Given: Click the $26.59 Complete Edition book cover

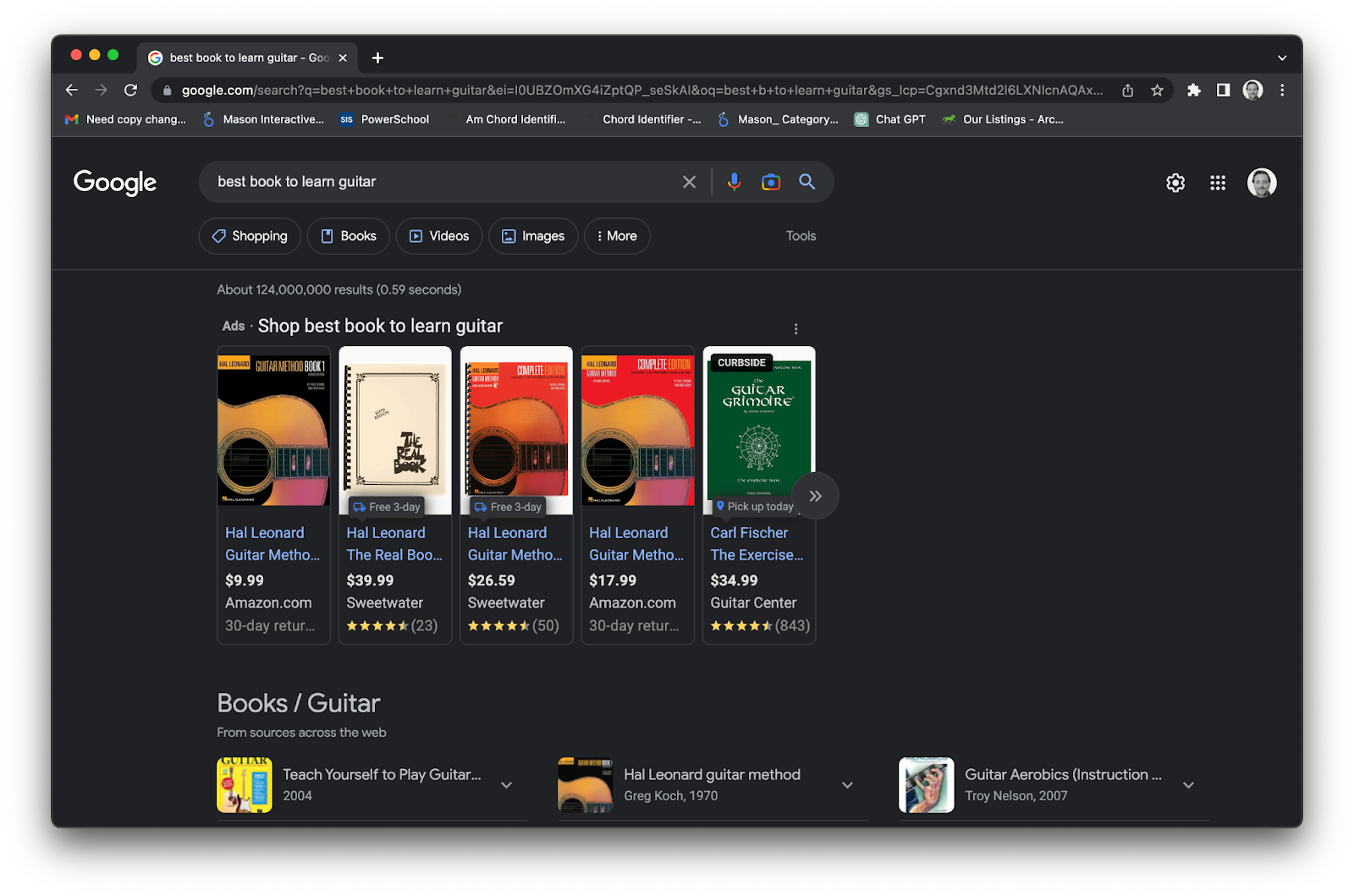Looking at the screenshot, I should tap(516, 431).
